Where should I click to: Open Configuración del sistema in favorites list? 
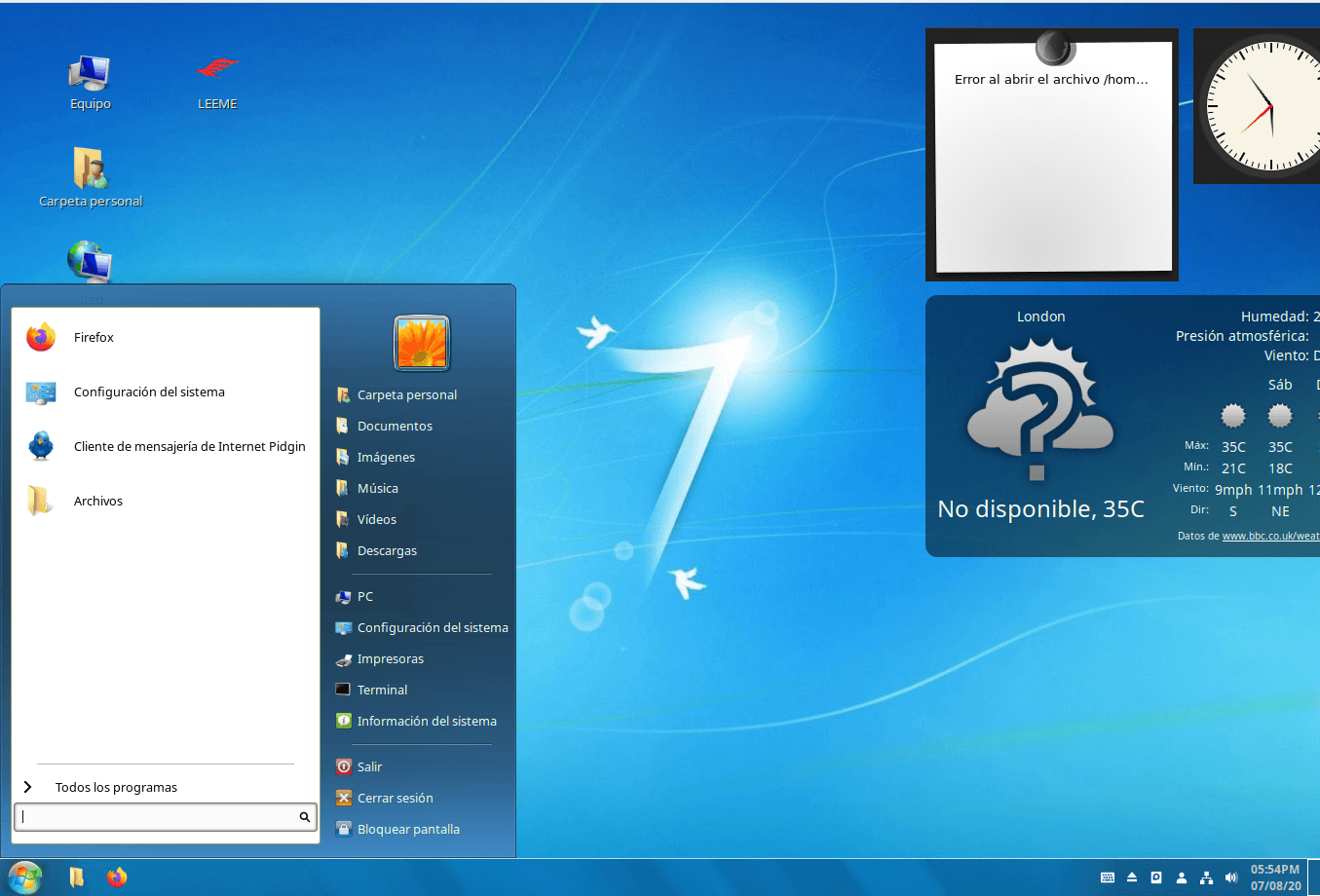pos(166,392)
